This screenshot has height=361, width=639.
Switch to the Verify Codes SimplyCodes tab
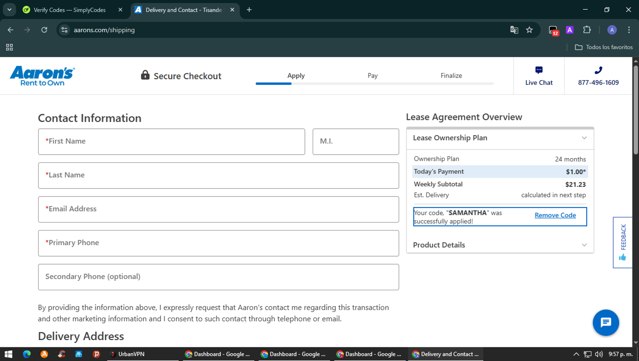[x=69, y=10]
